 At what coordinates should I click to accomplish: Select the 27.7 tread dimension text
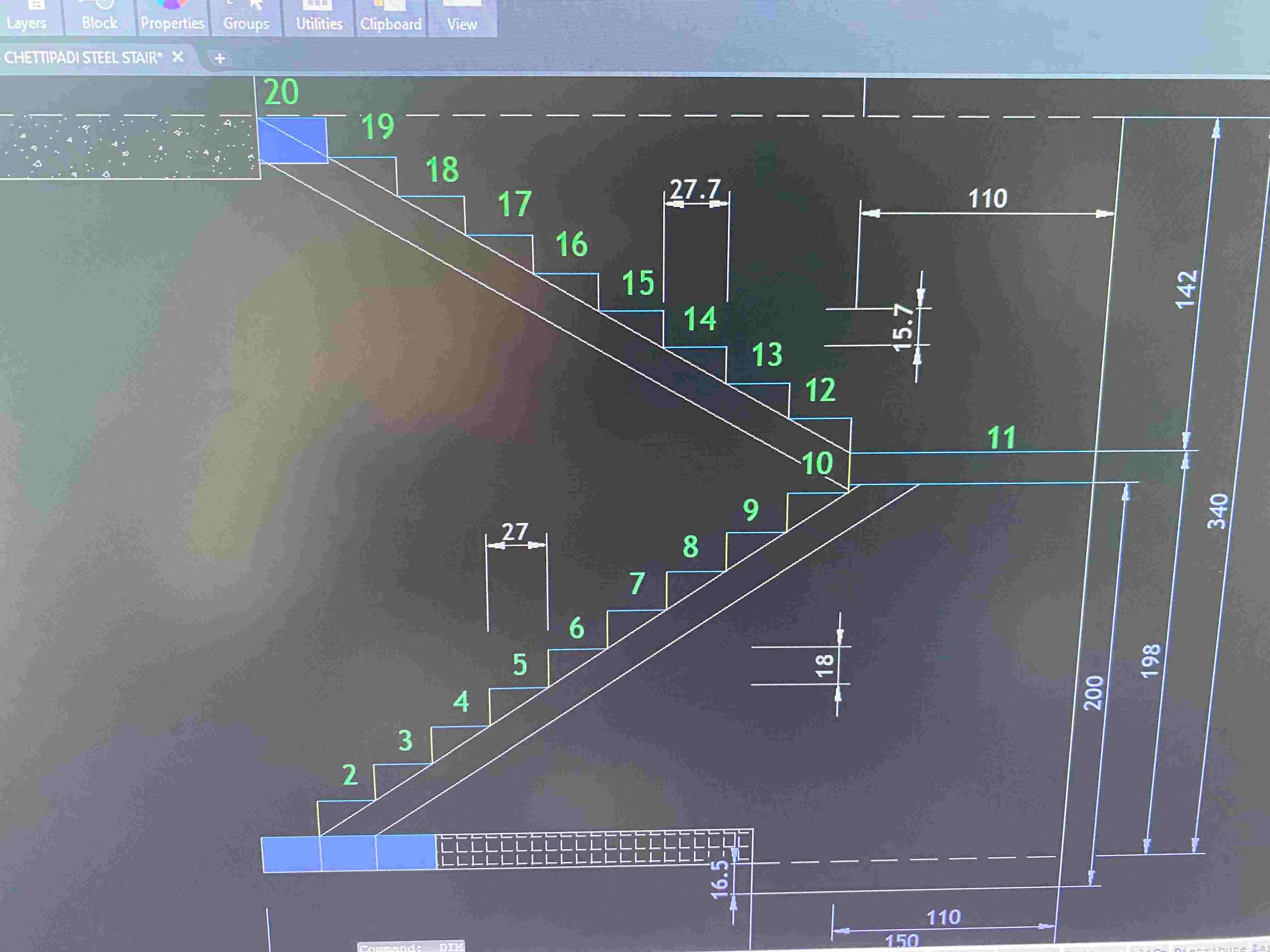(695, 189)
